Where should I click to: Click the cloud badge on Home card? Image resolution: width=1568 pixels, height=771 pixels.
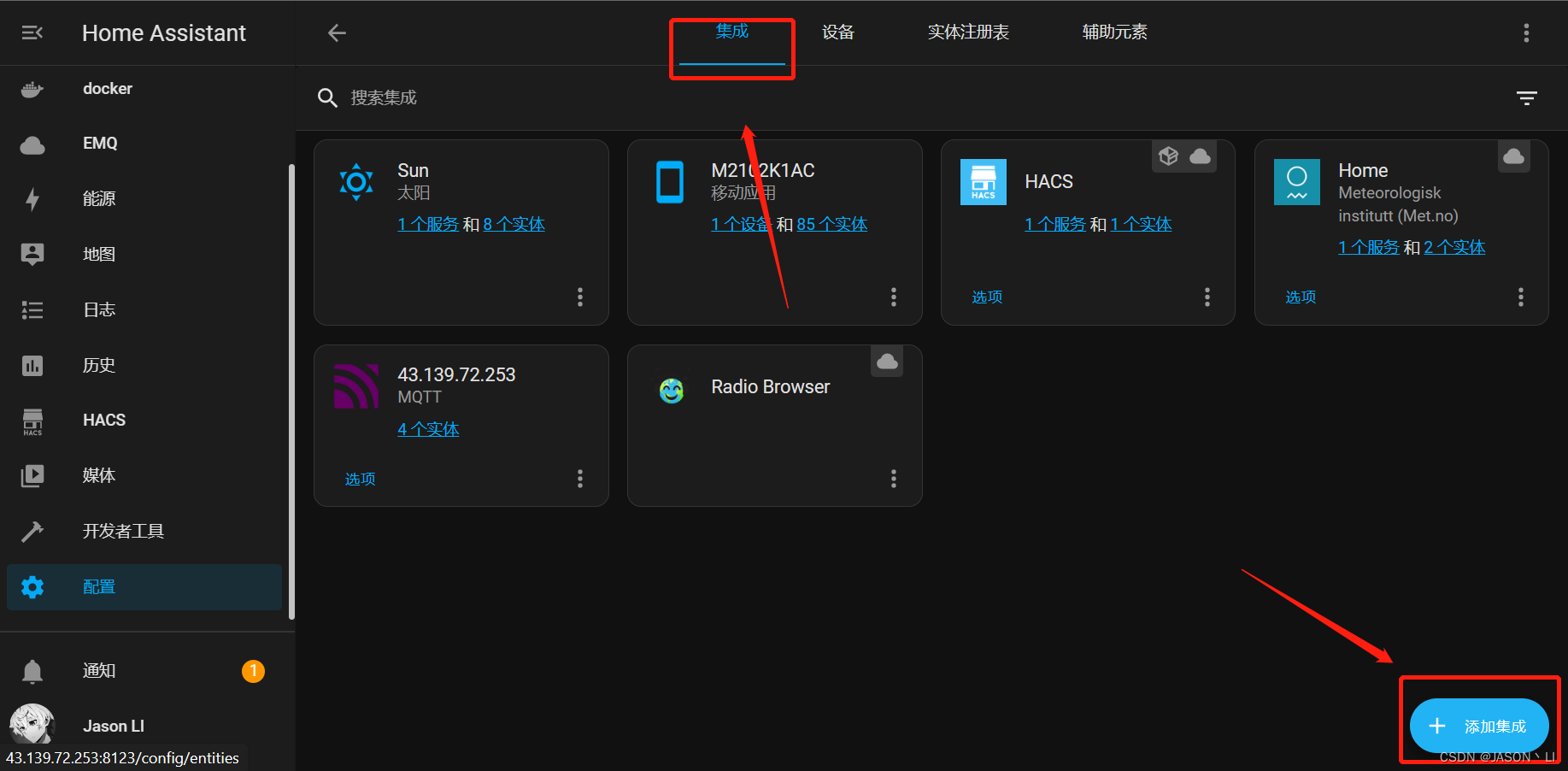click(1514, 156)
